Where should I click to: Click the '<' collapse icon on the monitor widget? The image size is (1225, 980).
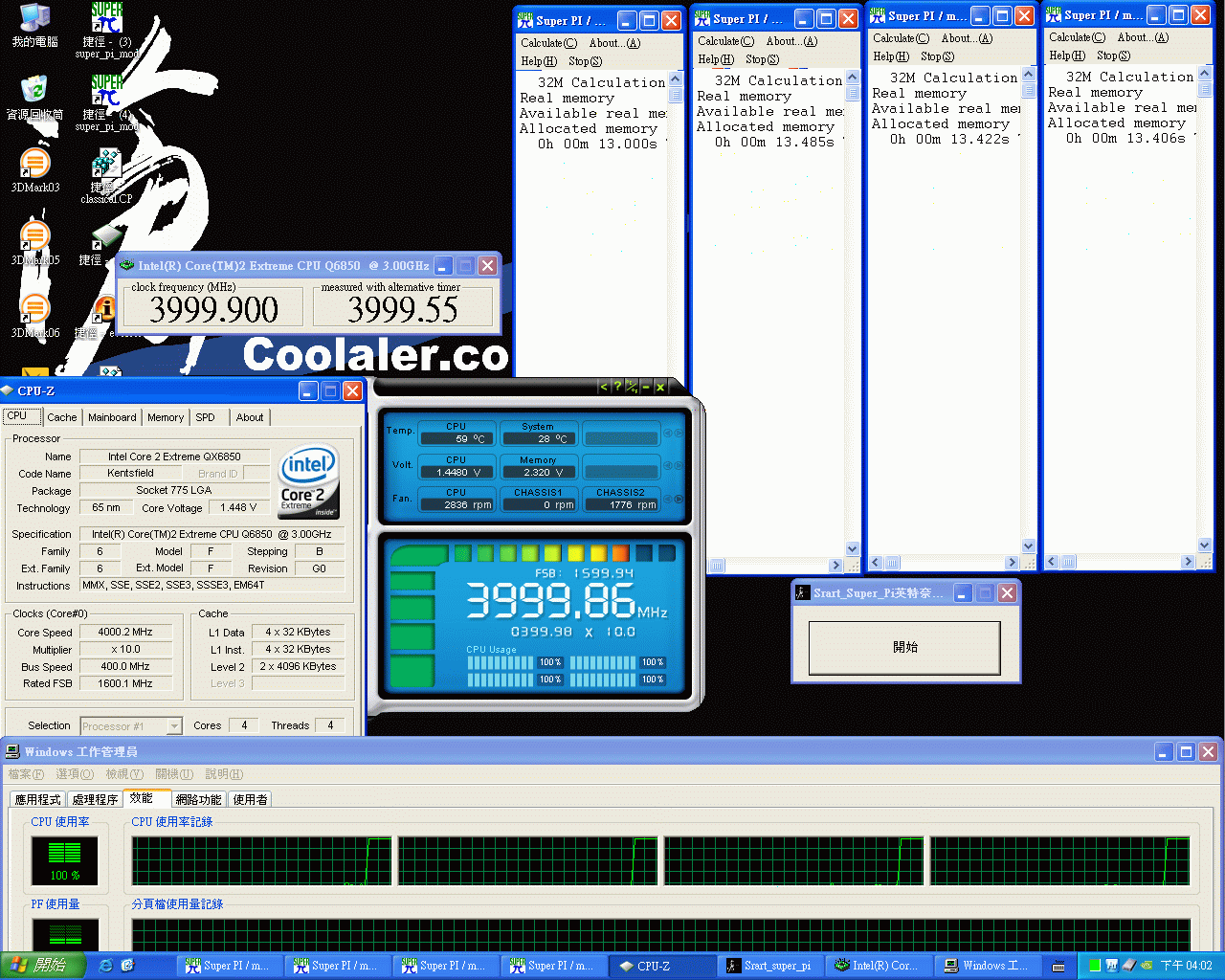coord(603,387)
